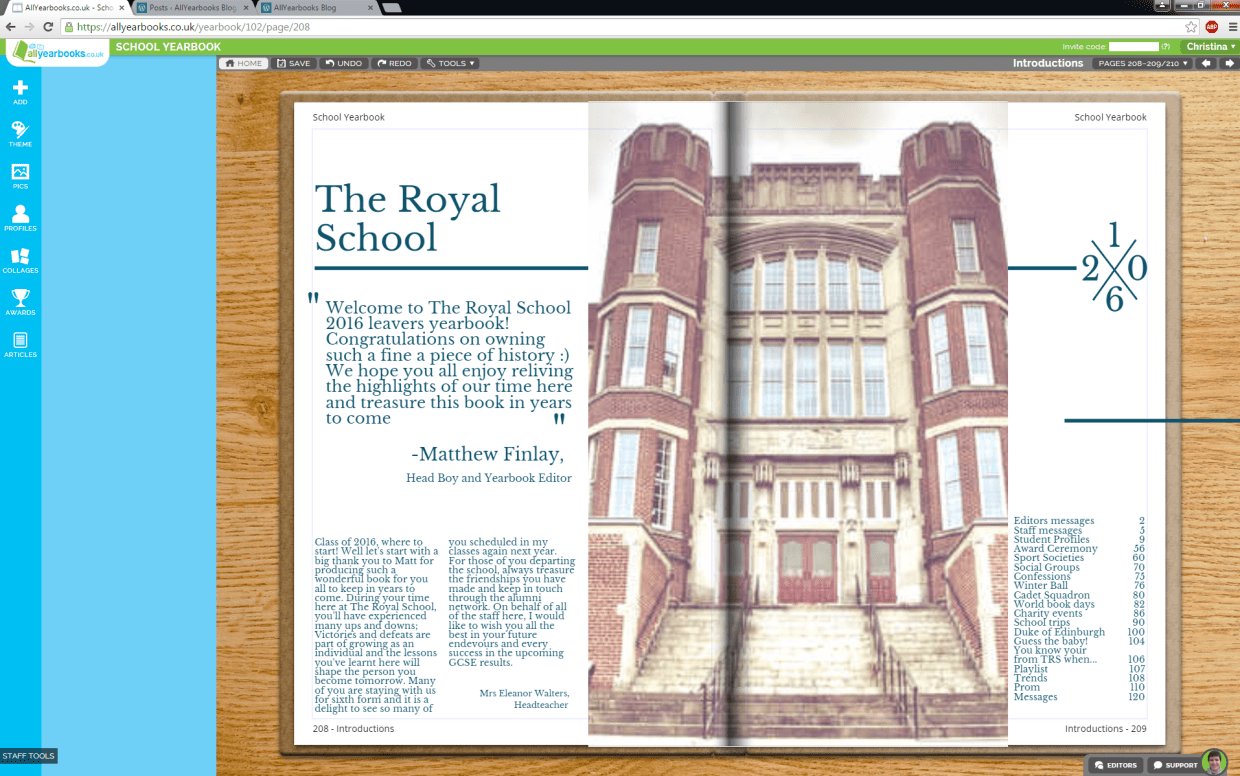Image resolution: width=1240 pixels, height=776 pixels.
Task: Contact SUPPORT via the bottom button
Action: (1176, 764)
